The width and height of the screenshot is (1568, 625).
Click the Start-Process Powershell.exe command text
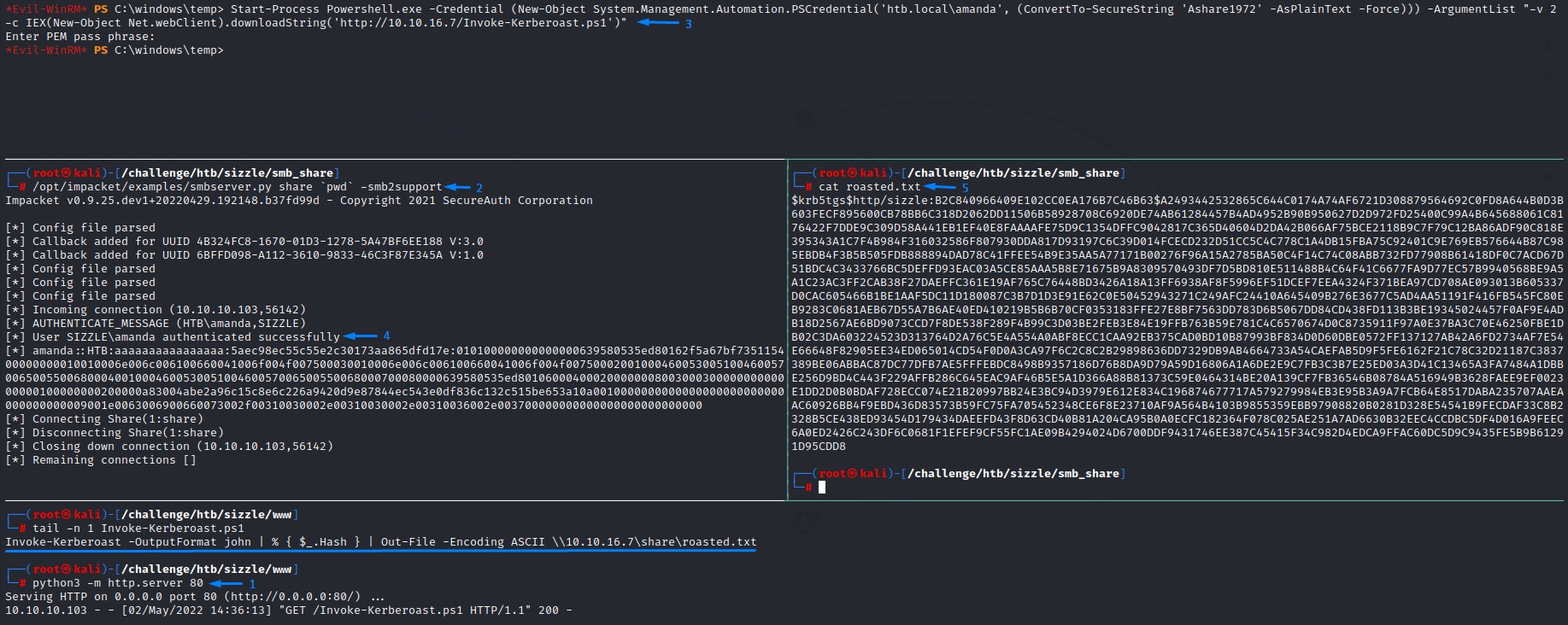click(x=326, y=9)
